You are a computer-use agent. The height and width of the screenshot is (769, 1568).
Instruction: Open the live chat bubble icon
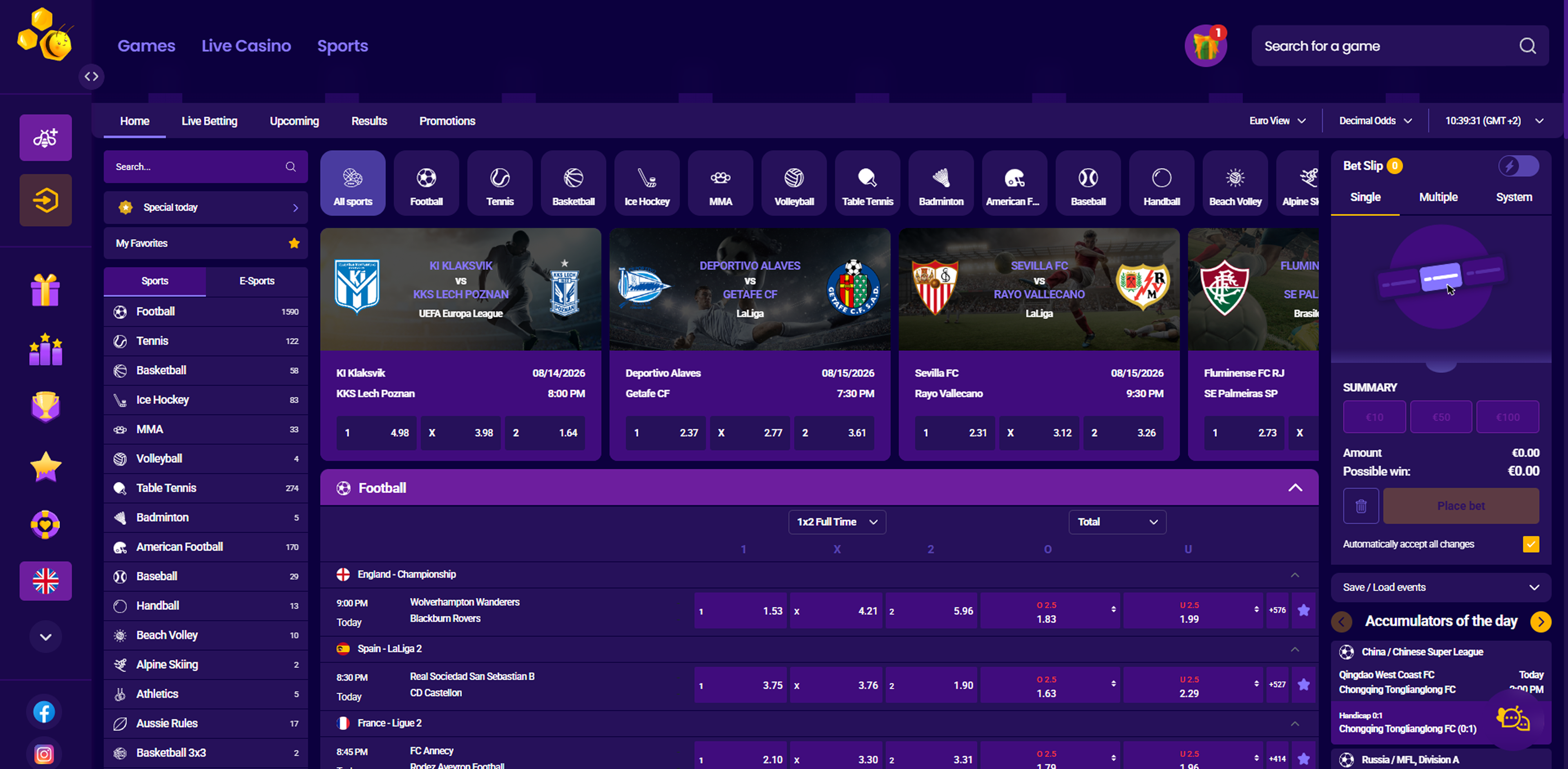1512,719
